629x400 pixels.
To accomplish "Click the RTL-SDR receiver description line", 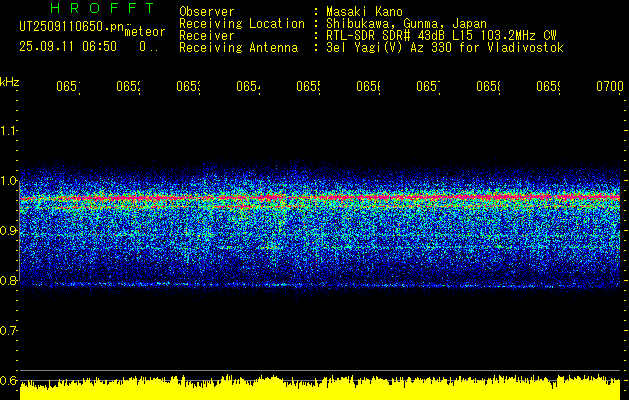I will click(x=441, y=36).
